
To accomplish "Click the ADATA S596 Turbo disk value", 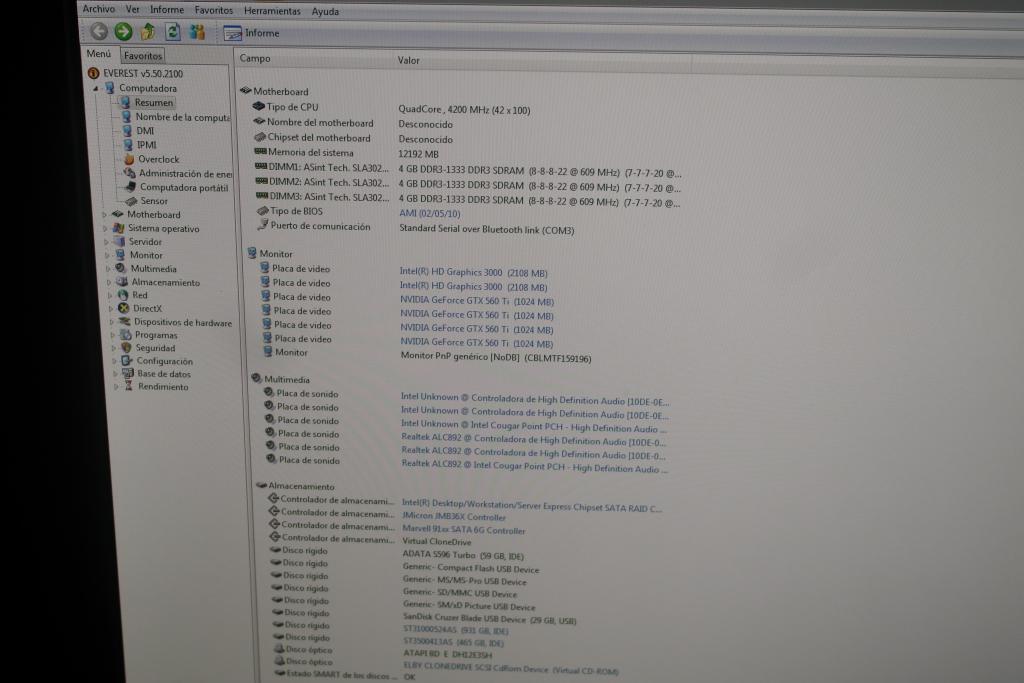I will [x=463, y=555].
